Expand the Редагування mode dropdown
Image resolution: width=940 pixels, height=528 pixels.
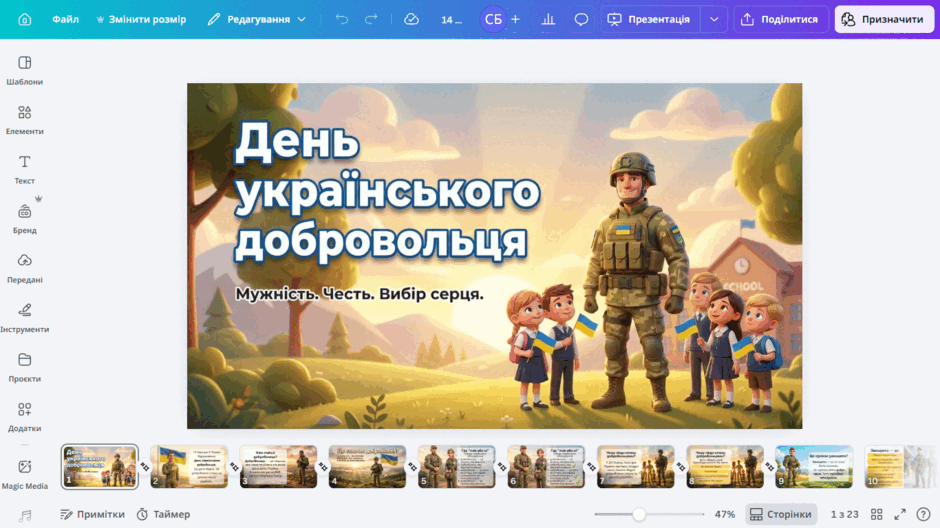point(257,19)
